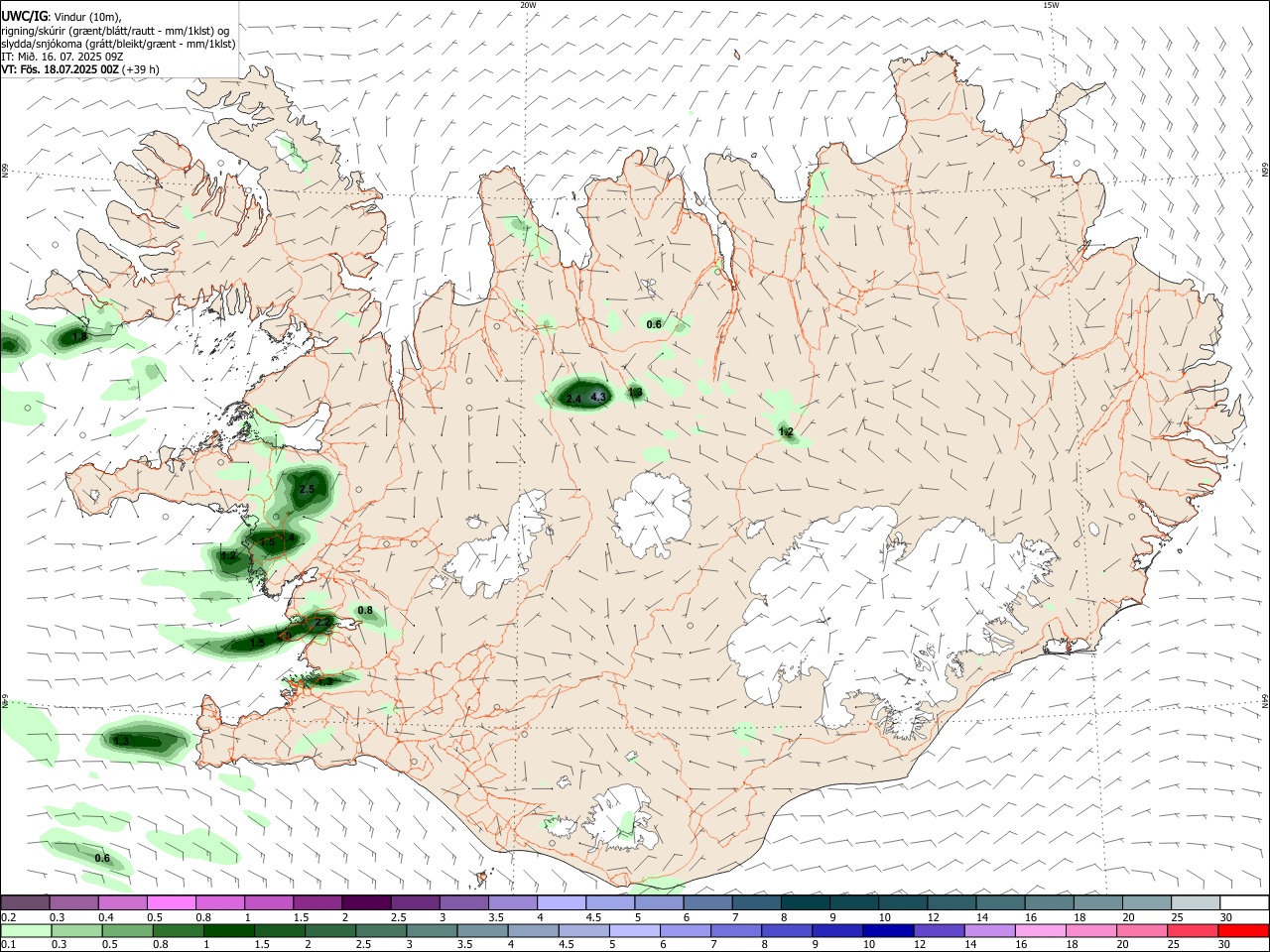Click the 'rigning/skúrir' legend description line
The width and height of the screenshot is (1270, 952).
(x=116, y=30)
